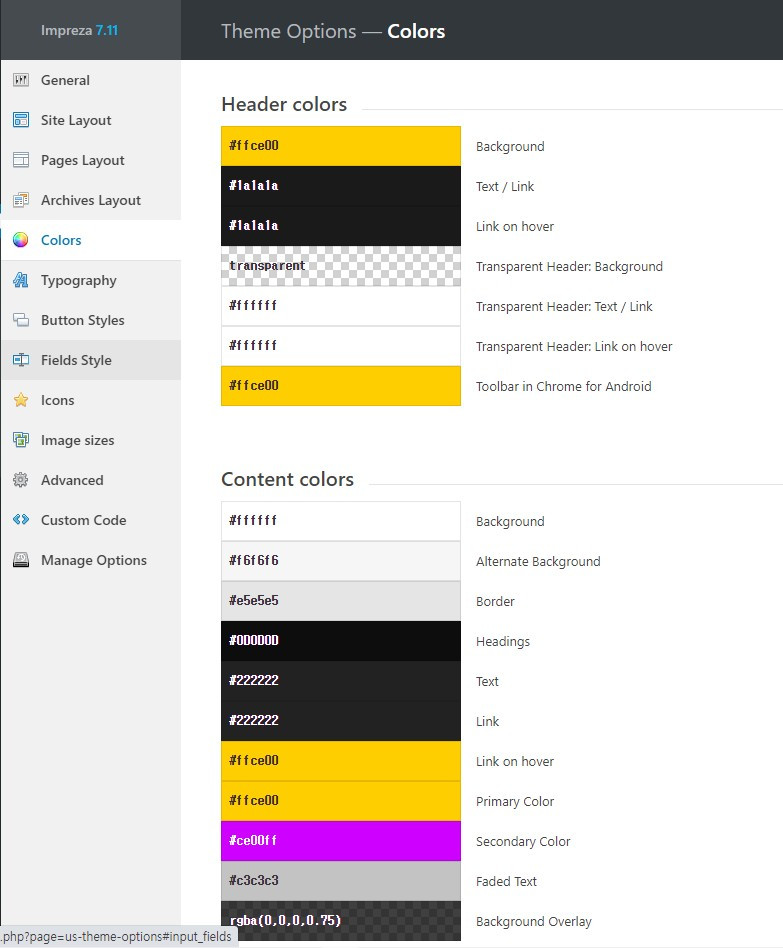783x948 pixels.
Task: Click the Alternate Background label
Action: [538, 562]
